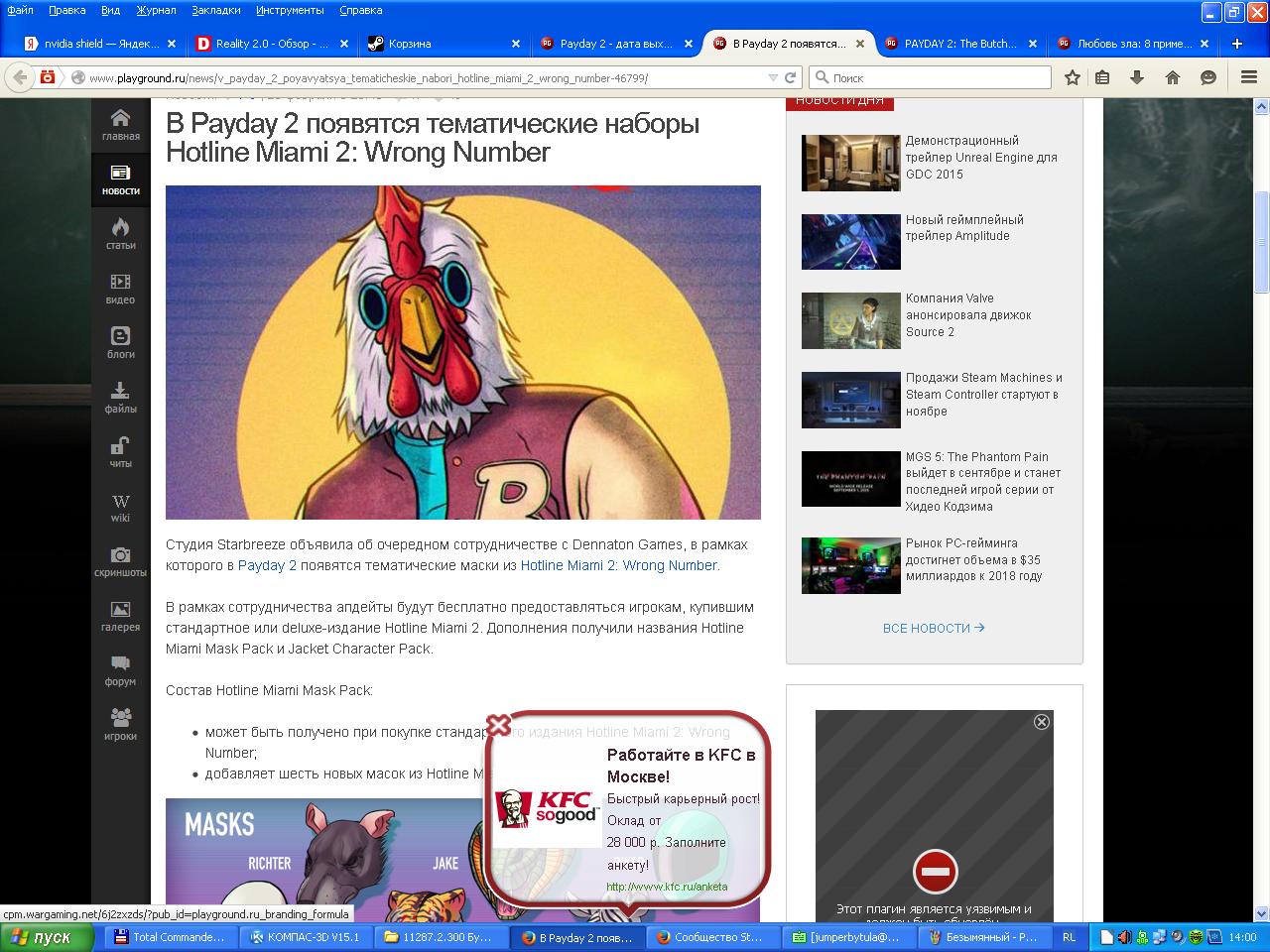The image size is (1270, 952).
Task: Follow the Payday 2 link in article
Action: tap(267, 565)
